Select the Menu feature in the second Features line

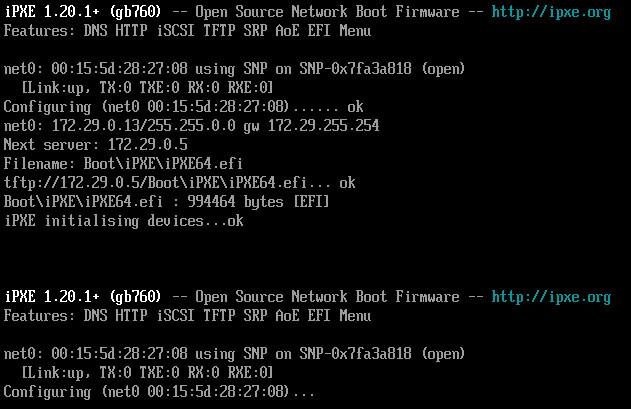pos(355,316)
